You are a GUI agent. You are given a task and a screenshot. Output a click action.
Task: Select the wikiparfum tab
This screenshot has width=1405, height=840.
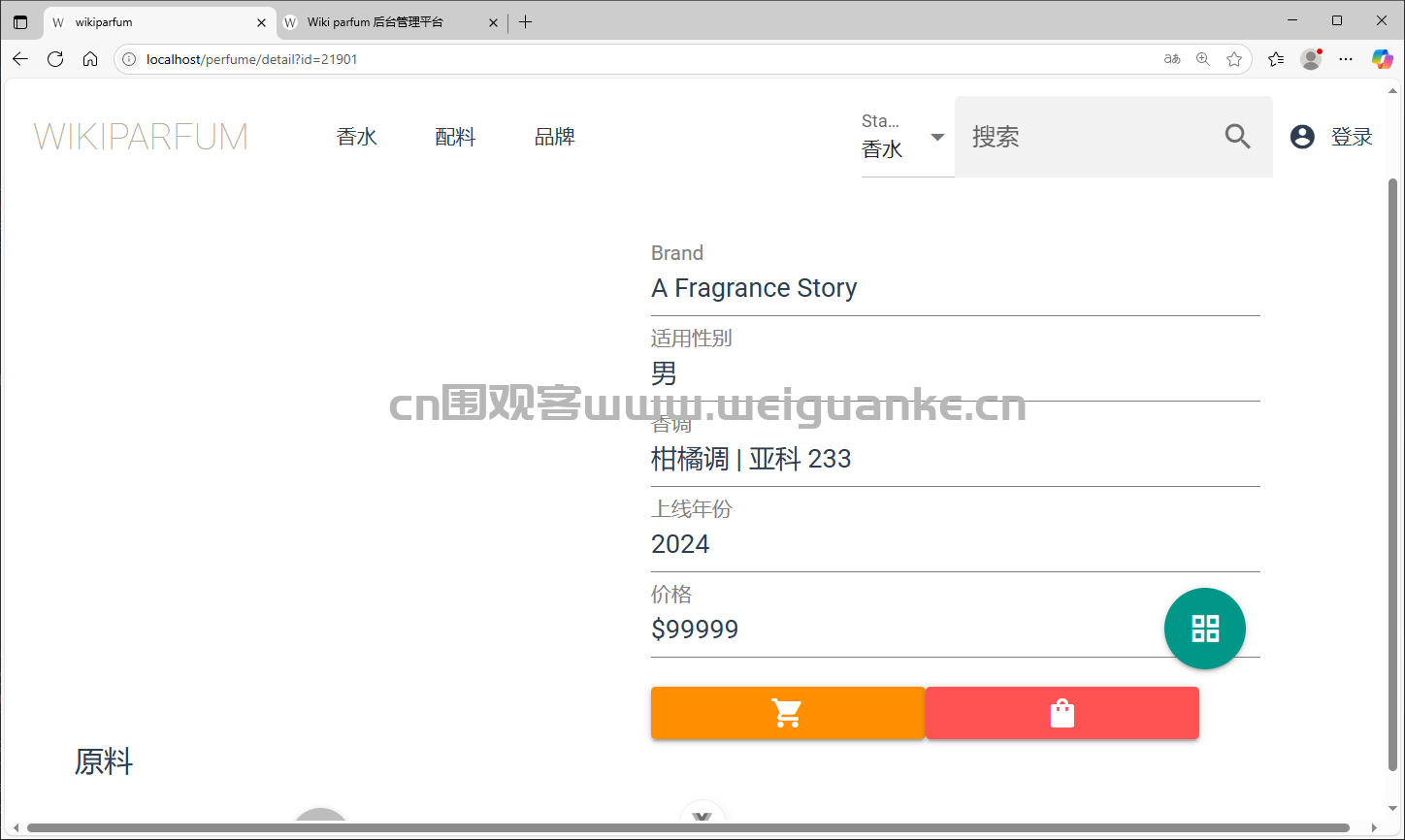pos(159,22)
